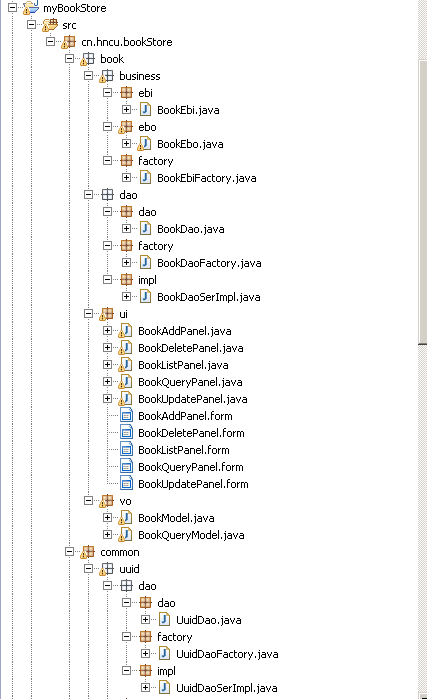This screenshot has height=699, width=427.
Task: Click the book package icon
Action: coord(87,59)
